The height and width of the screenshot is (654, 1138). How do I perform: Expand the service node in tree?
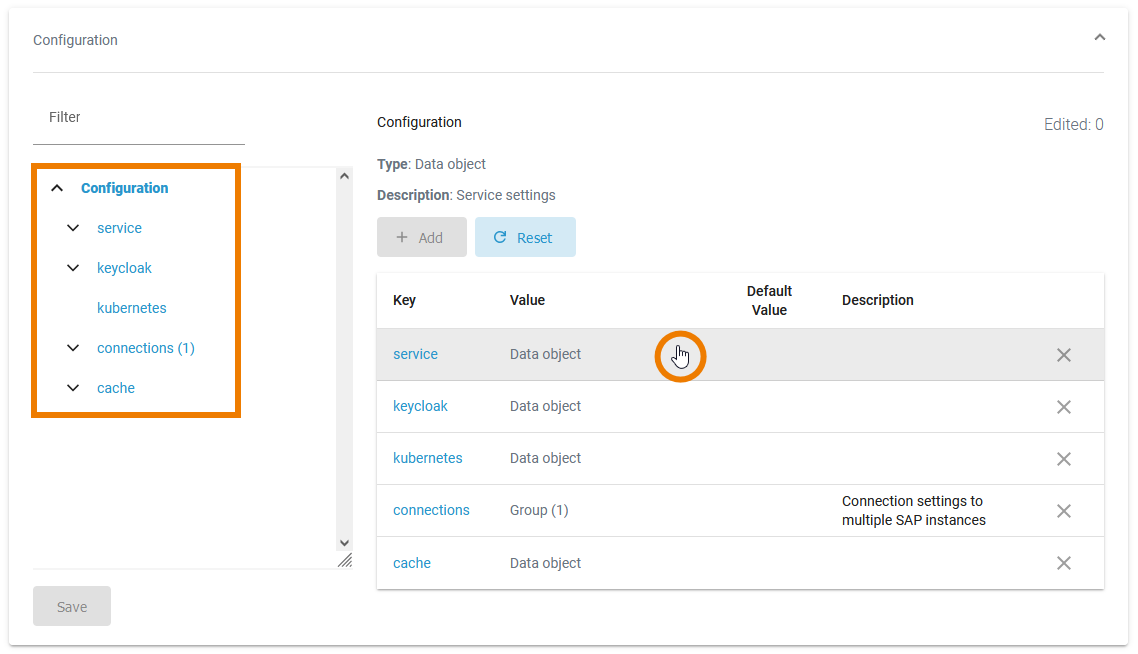pos(73,228)
